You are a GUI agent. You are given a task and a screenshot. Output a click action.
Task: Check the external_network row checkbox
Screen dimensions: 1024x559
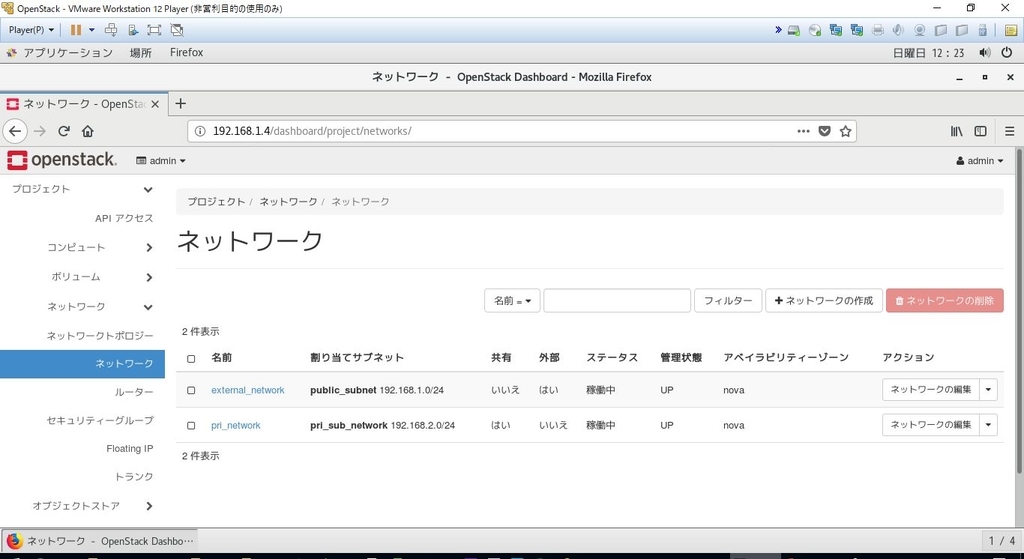(191, 391)
